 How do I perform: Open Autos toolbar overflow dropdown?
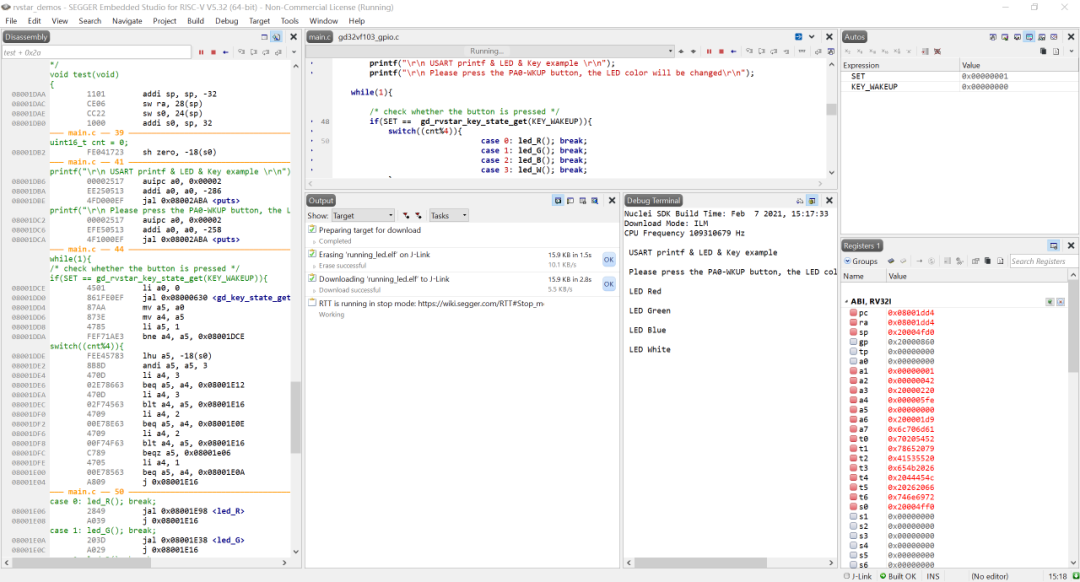1070,52
